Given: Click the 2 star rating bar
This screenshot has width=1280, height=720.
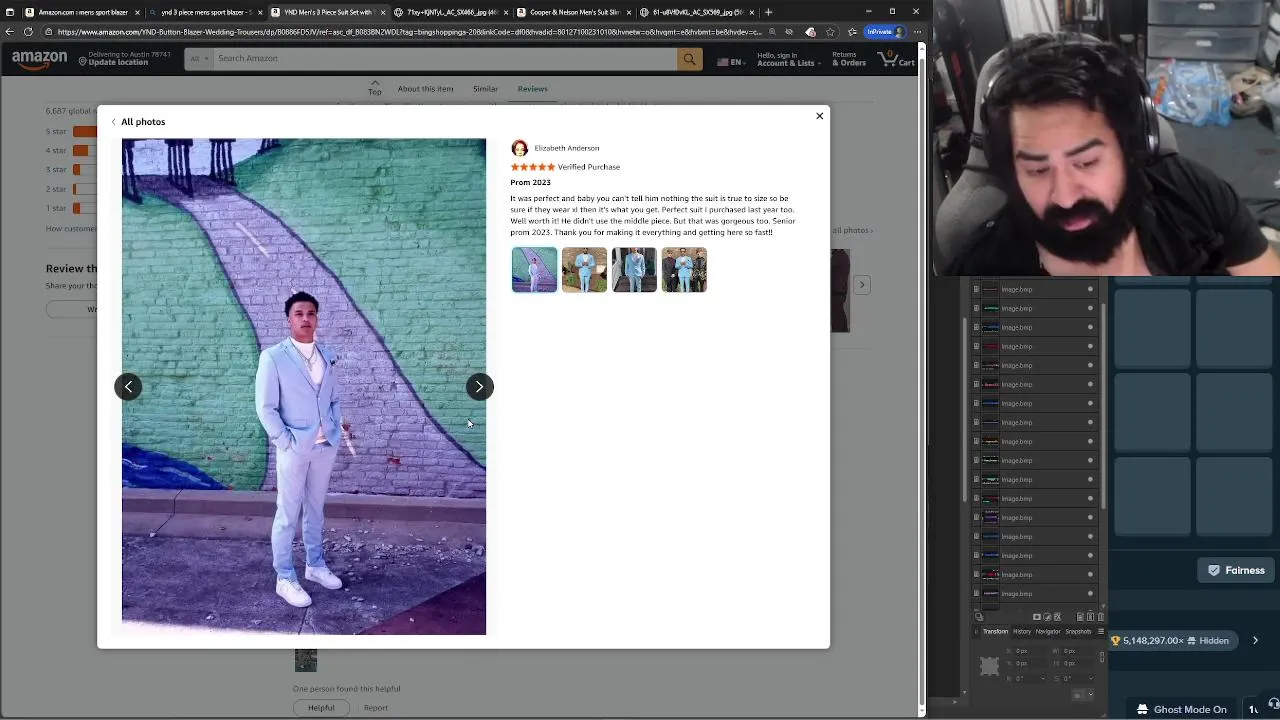Looking at the screenshot, I should pos(84,189).
